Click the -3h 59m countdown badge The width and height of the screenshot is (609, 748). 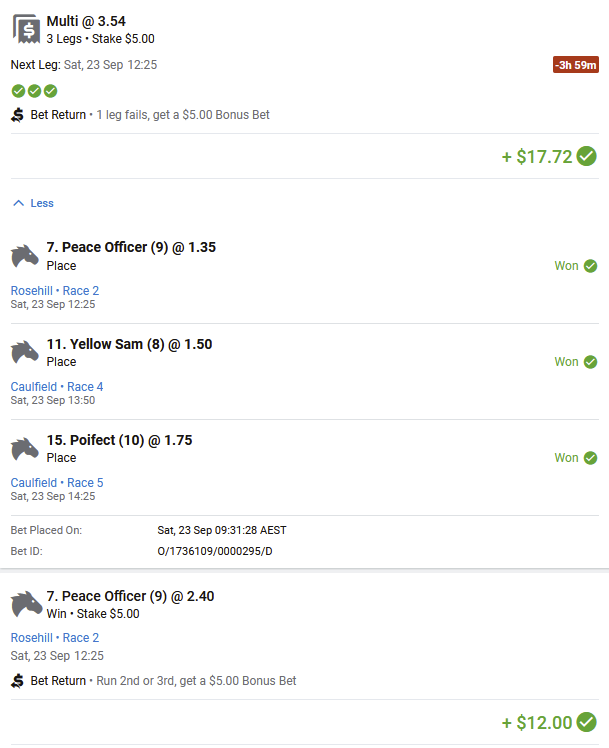tap(576, 65)
